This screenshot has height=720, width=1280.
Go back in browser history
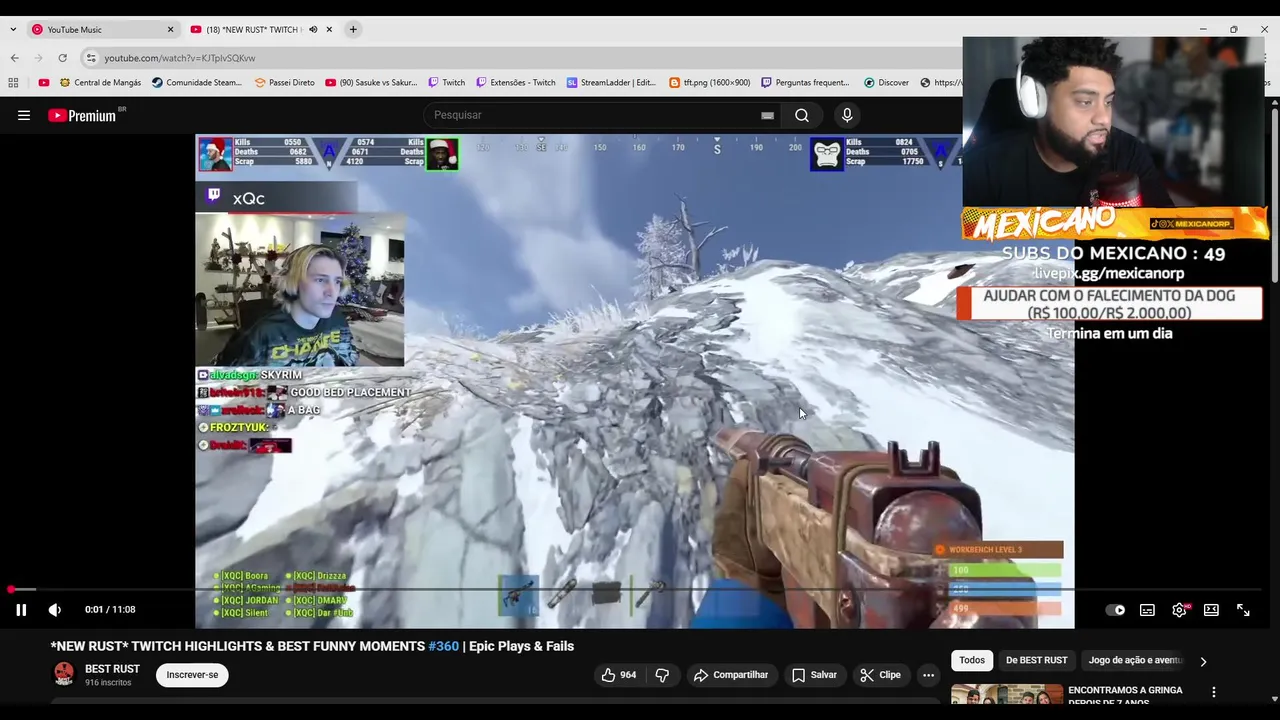click(x=14, y=58)
